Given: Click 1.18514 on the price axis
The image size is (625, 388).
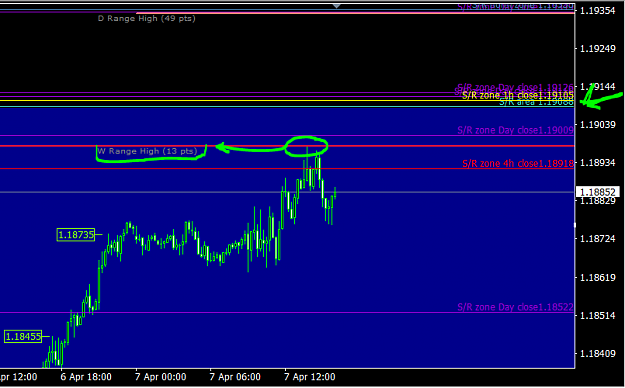Looking at the screenshot, I should [x=598, y=315].
